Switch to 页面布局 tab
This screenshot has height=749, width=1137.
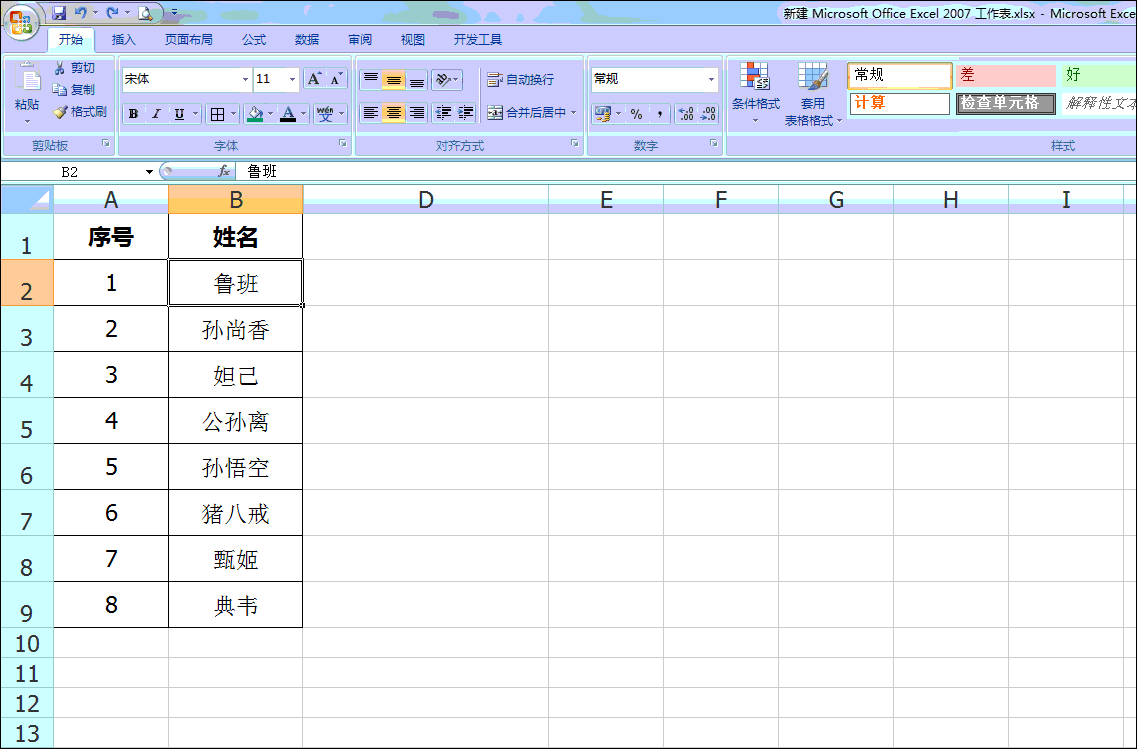coord(189,40)
